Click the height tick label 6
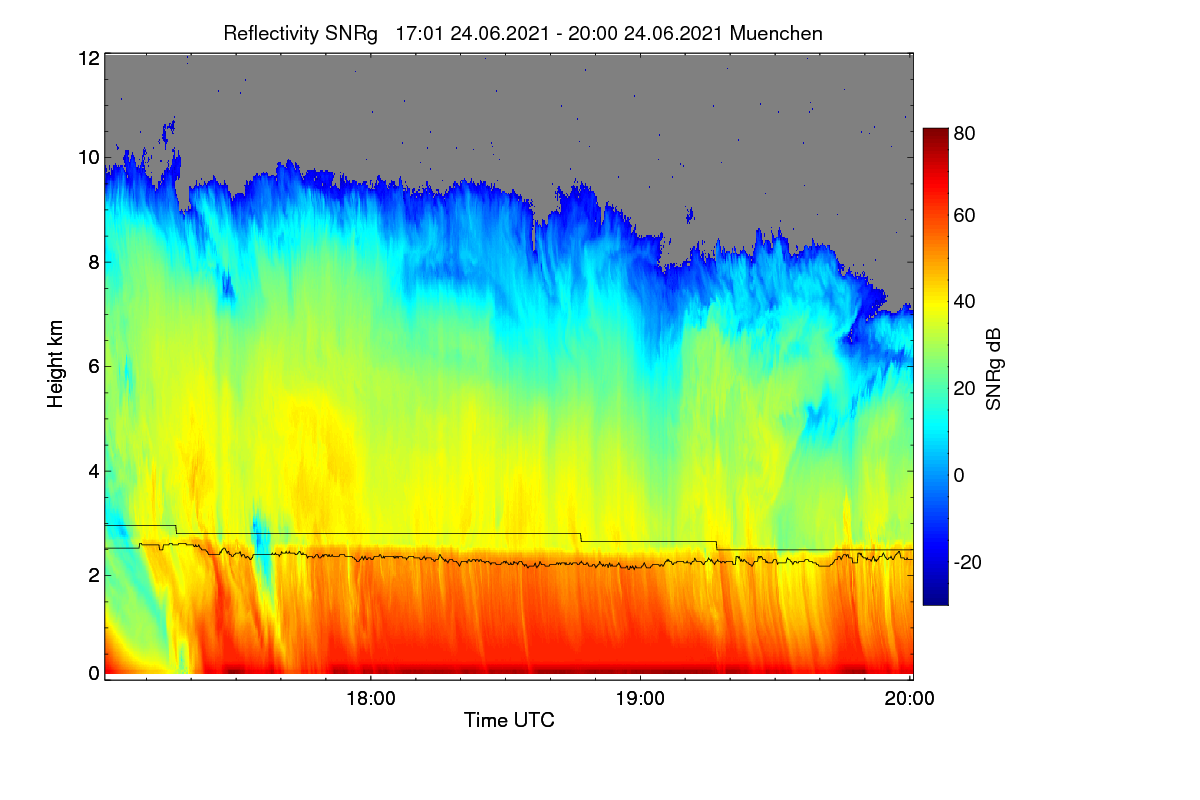 point(93,366)
